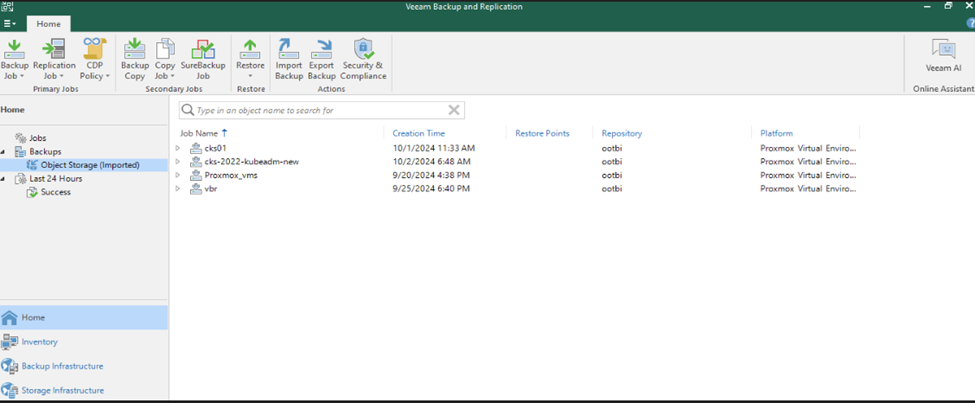Open the Replication Job ribbon button
The height and width of the screenshot is (403, 975).
click(54, 59)
